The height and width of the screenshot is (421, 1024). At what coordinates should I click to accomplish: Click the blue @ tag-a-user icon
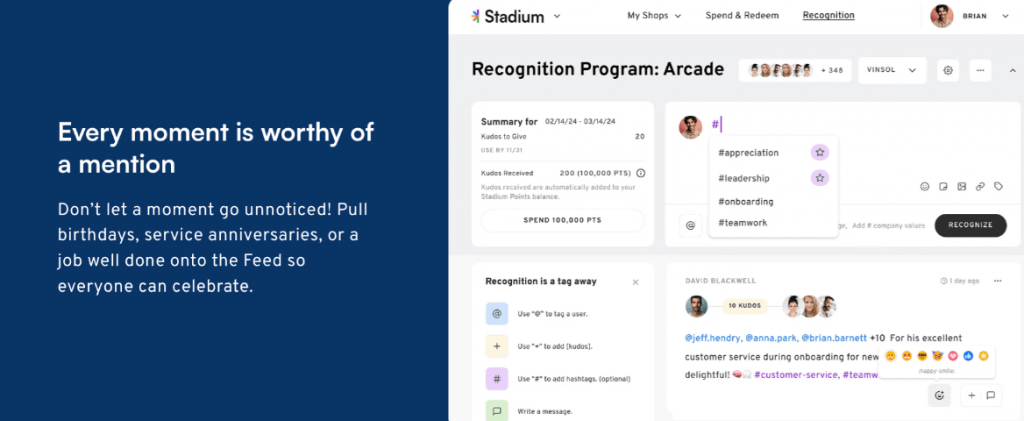(496, 313)
